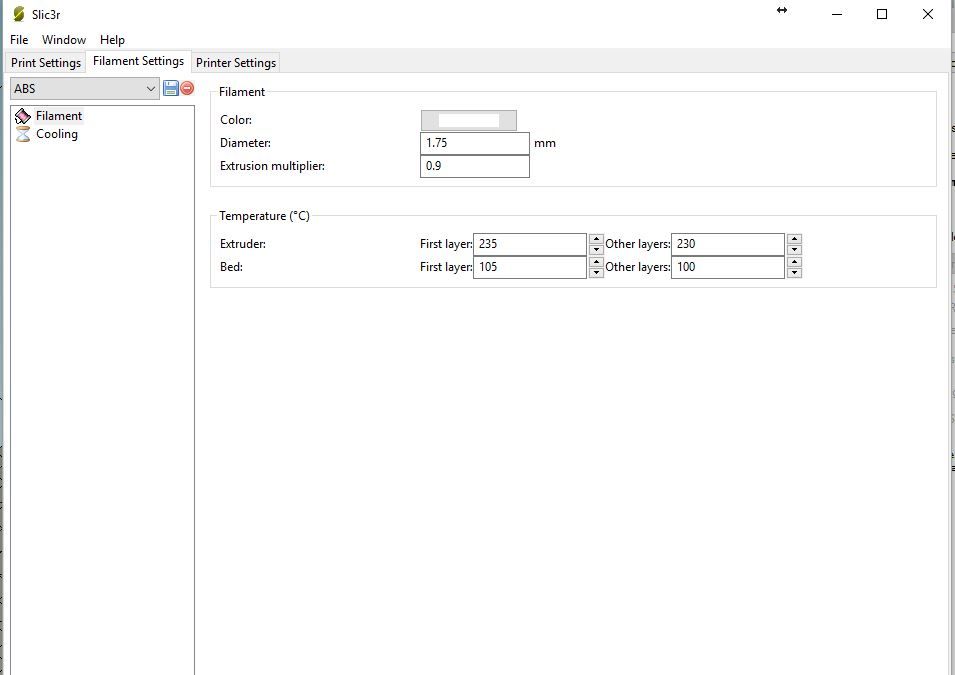Screen dimensions: 955x675
Task: Increase Extruder Other layers temperature with up arrow
Action: coord(794,239)
